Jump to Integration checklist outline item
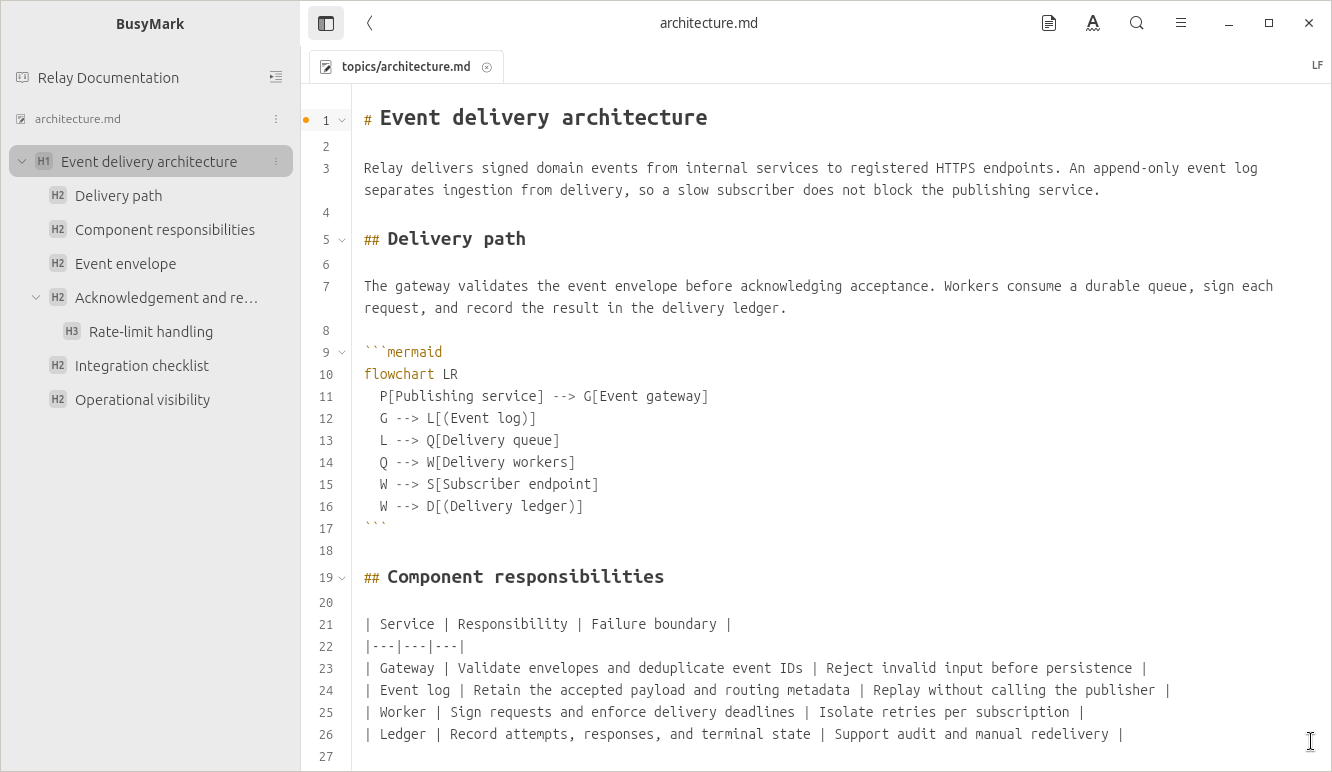This screenshot has width=1332, height=772. point(142,365)
